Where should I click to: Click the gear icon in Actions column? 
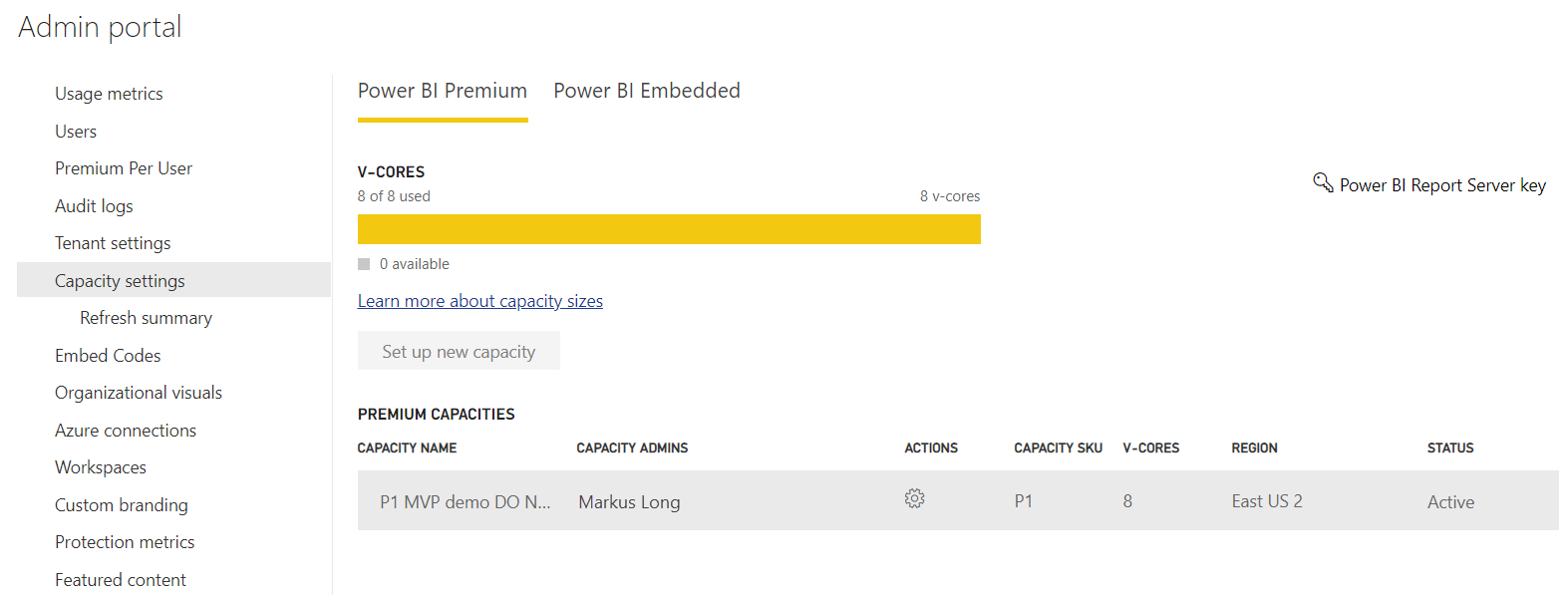pyautogui.click(x=914, y=498)
